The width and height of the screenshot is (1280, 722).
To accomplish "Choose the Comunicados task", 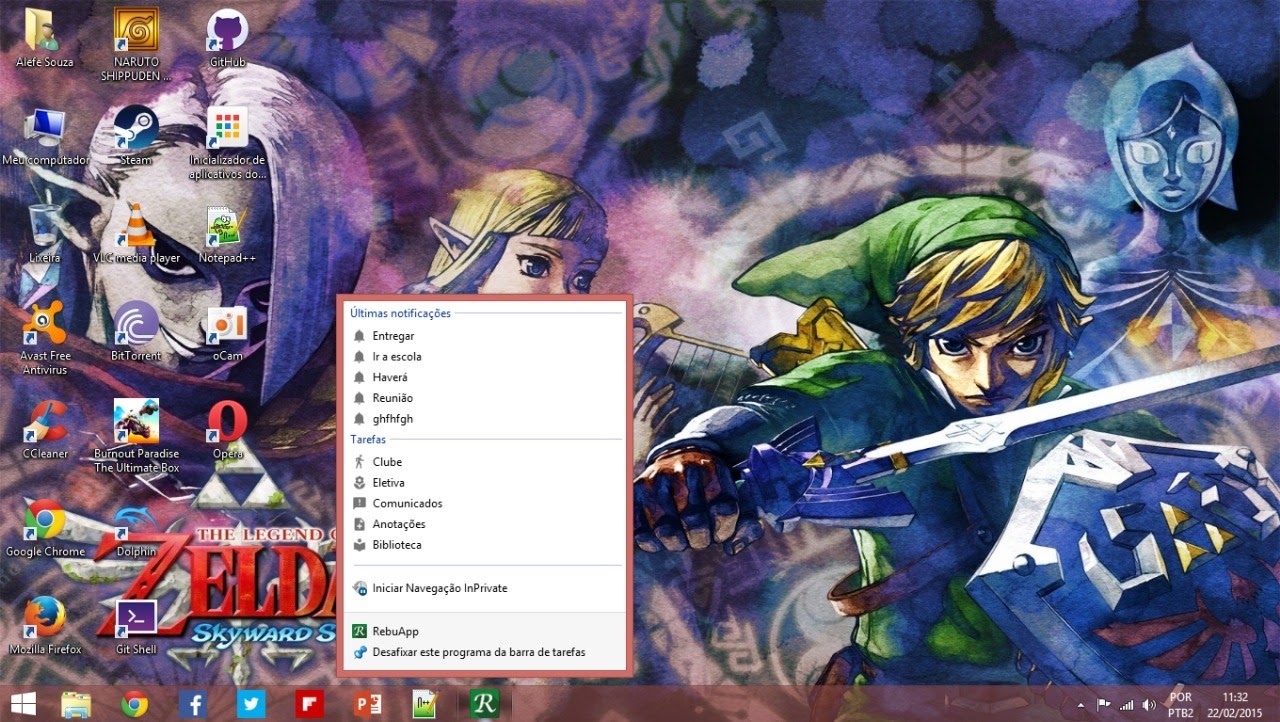I will (485, 503).
